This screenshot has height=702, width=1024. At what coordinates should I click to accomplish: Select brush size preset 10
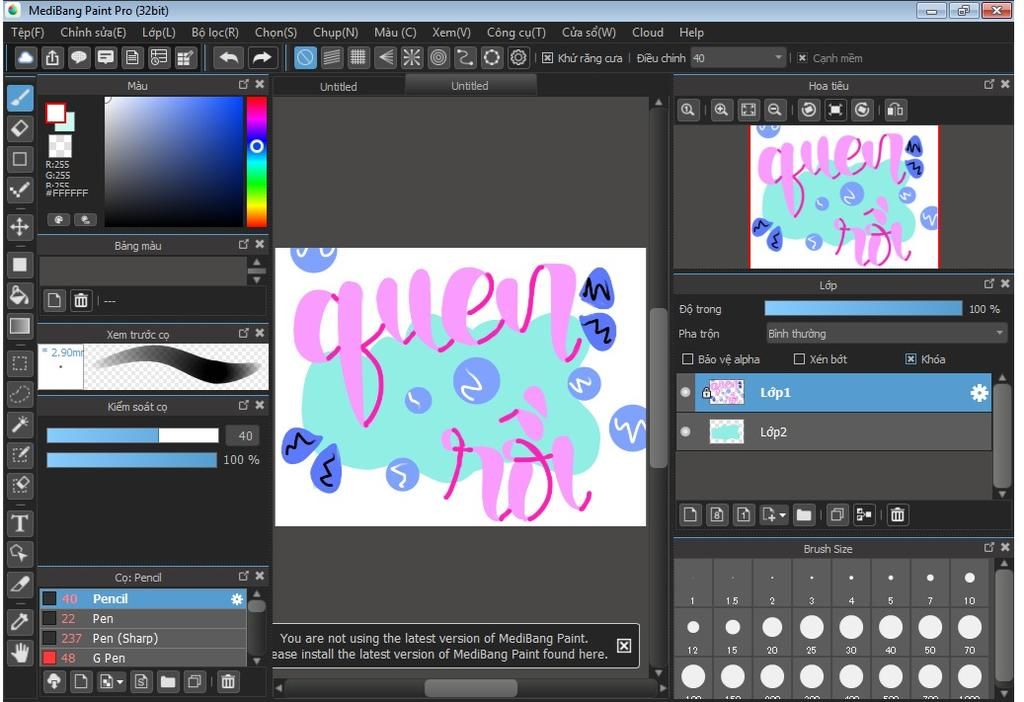pos(969,584)
